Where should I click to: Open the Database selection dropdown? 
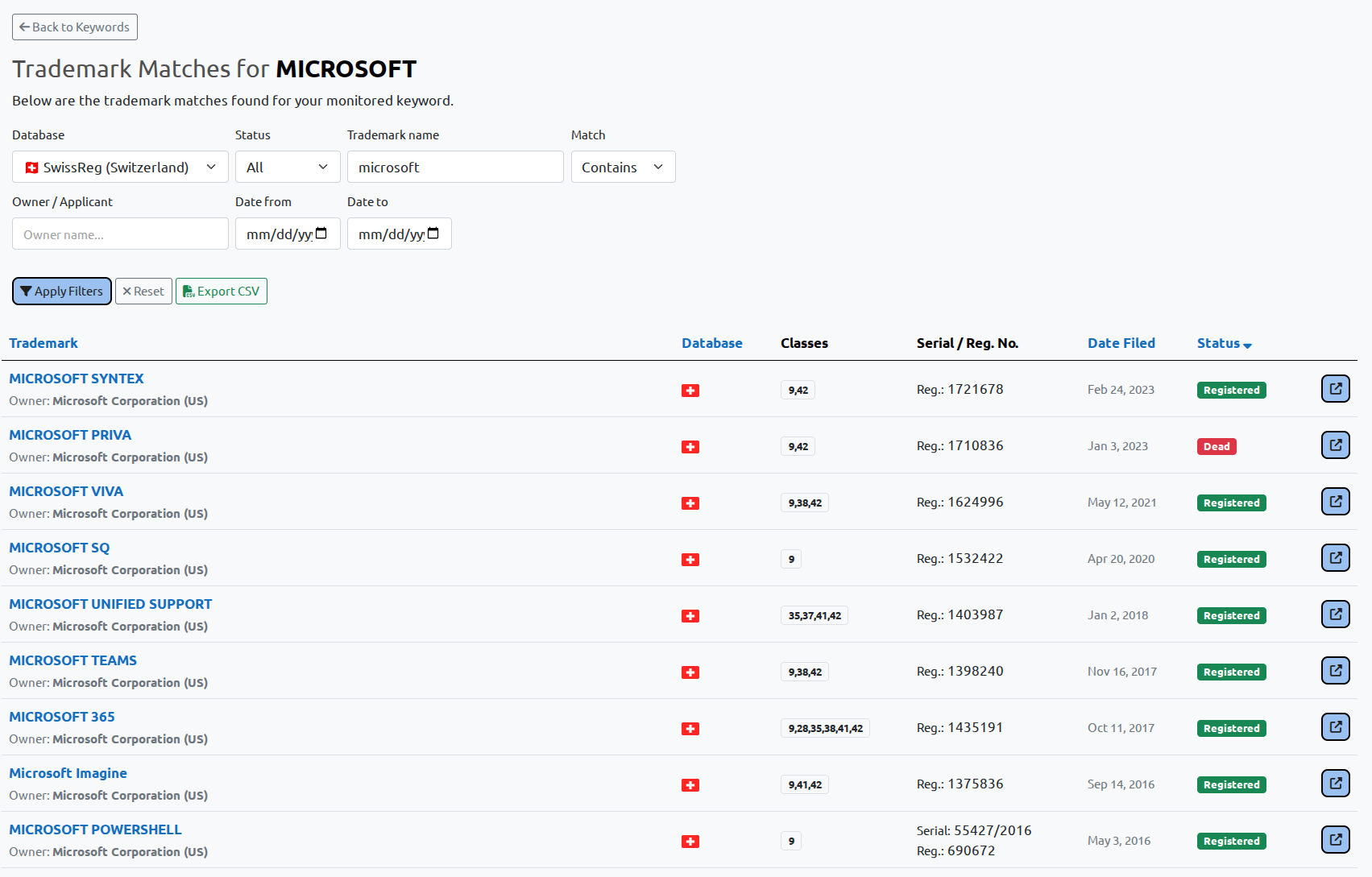119,167
